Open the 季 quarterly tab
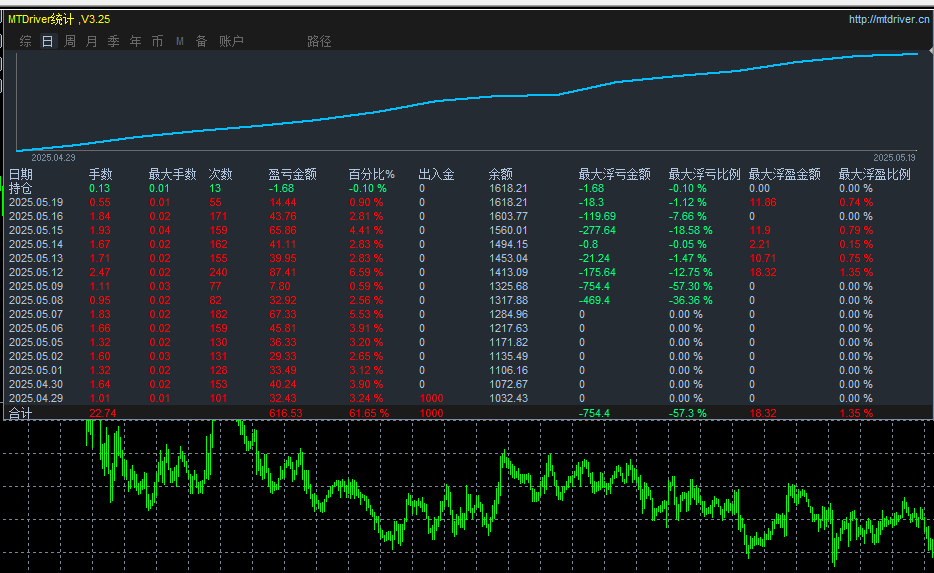The height and width of the screenshot is (573, 934). tap(114, 41)
